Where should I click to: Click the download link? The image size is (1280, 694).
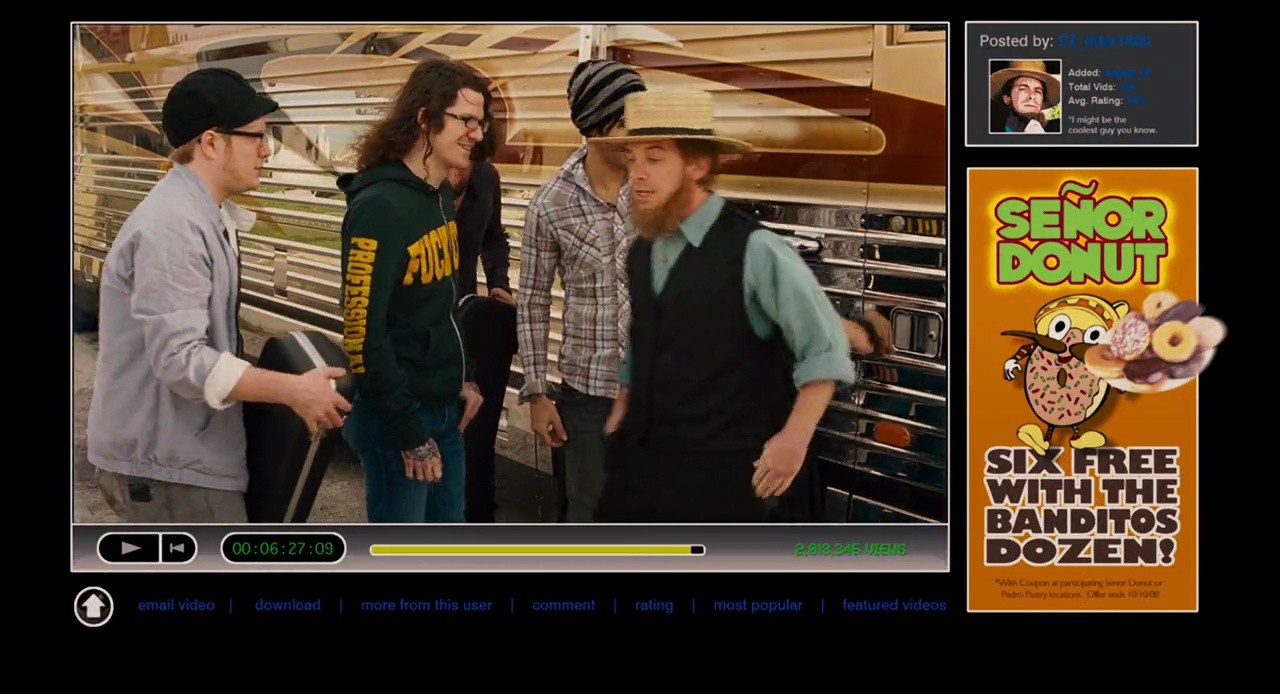coord(287,605)
